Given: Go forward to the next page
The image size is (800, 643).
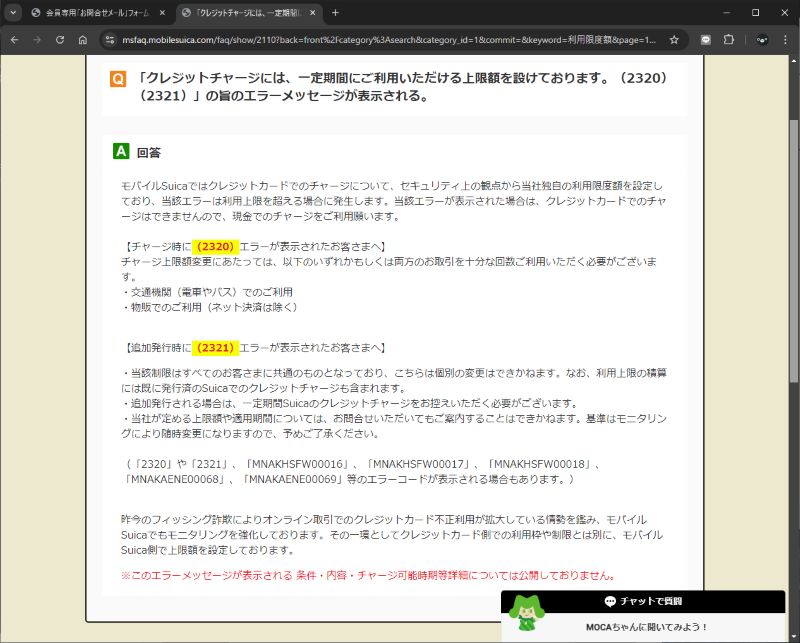Looking at the screenshot, I should click(x=37, y=40).
